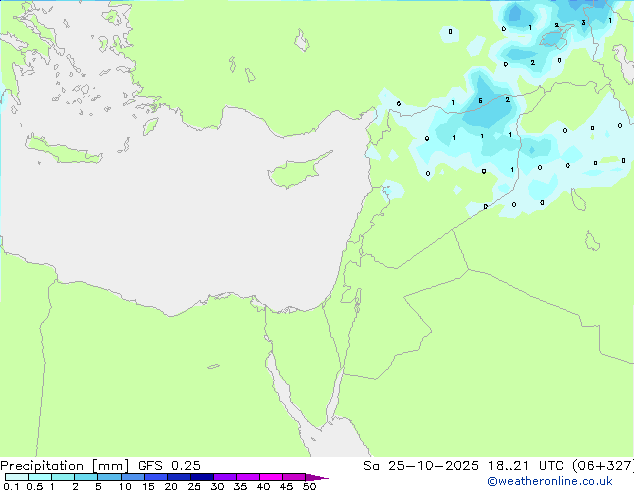Click the '25' legend scale label
Screen dimensions: 634x490
pos(194,486)
